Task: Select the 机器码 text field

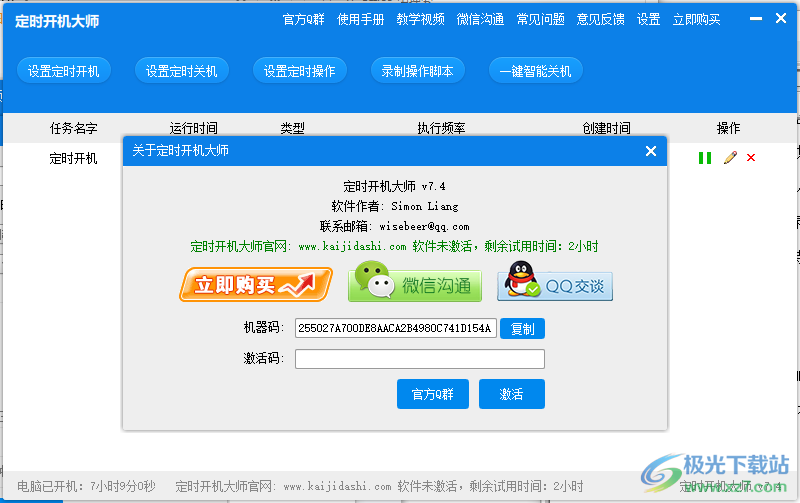Action: (x=395, y=329)
